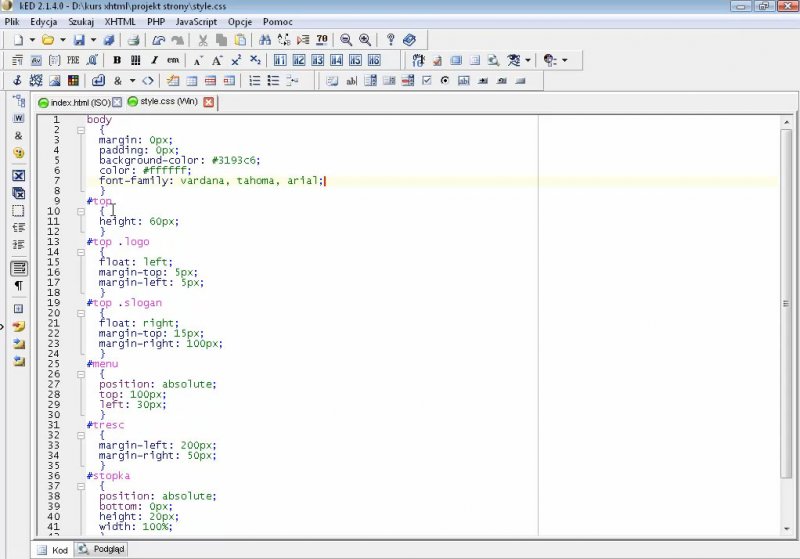Toggle word wrap icon in left sidebar

tap(18, 268)
